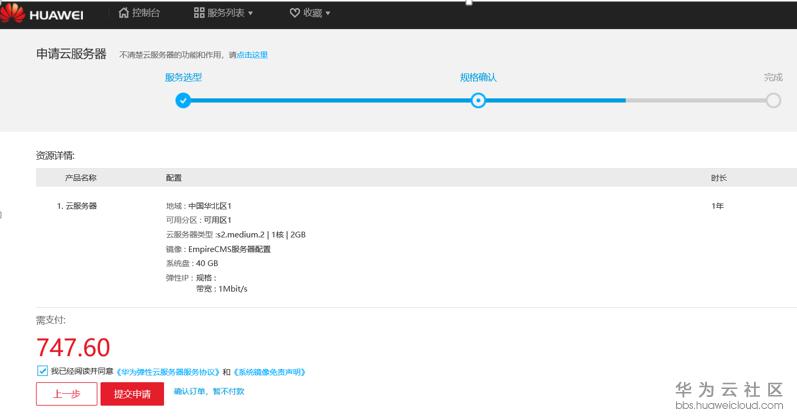Open the 点击这里 help link
The height and width of the screenshot is (420, 797).
(x=252, y=55)
